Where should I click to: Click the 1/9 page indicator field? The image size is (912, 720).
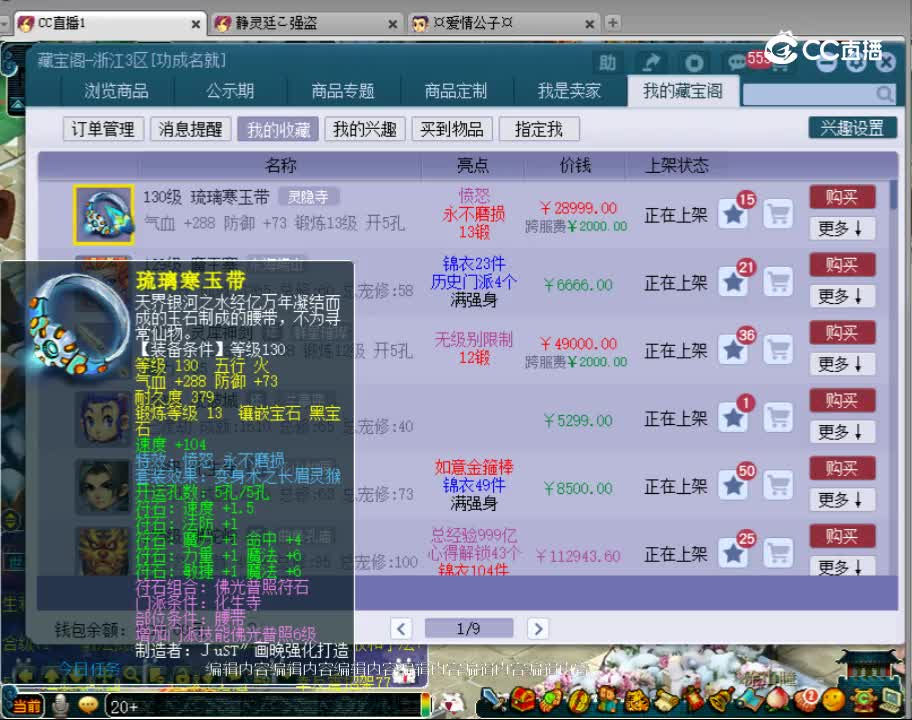point(469,628)
